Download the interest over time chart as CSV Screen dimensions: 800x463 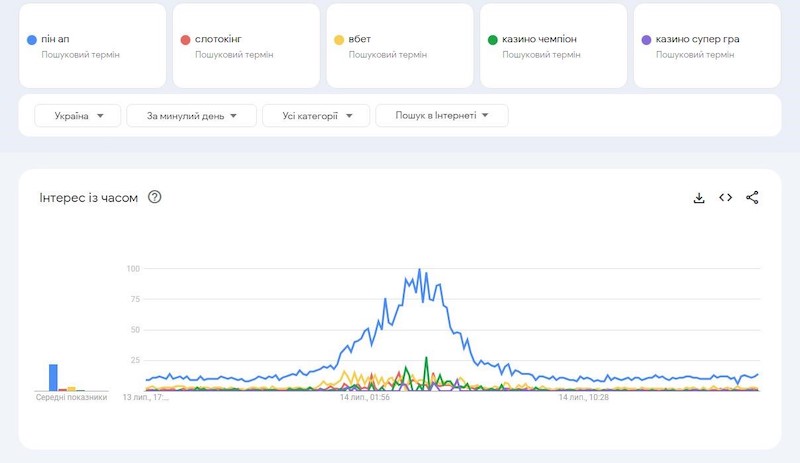click(699, 198)
